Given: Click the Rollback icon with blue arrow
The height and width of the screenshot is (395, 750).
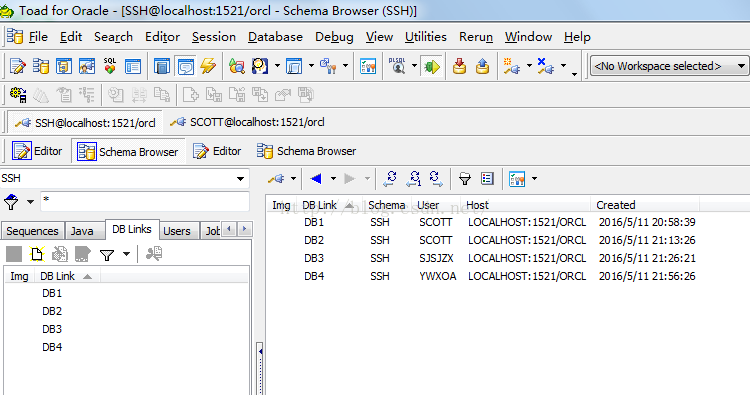Looking at the screenshot, I should [482, 66].
